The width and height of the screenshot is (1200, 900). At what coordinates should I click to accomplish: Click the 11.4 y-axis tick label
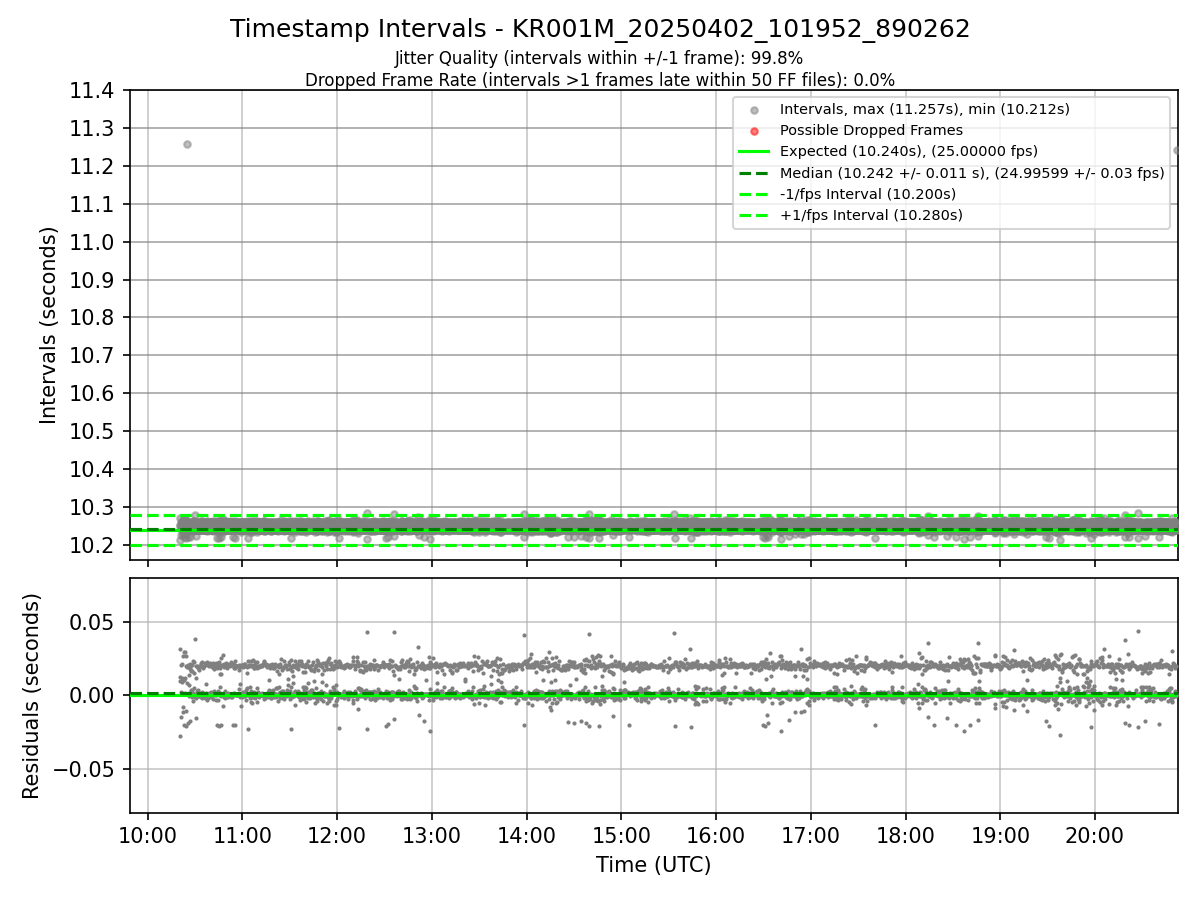(x=94, y=91)
